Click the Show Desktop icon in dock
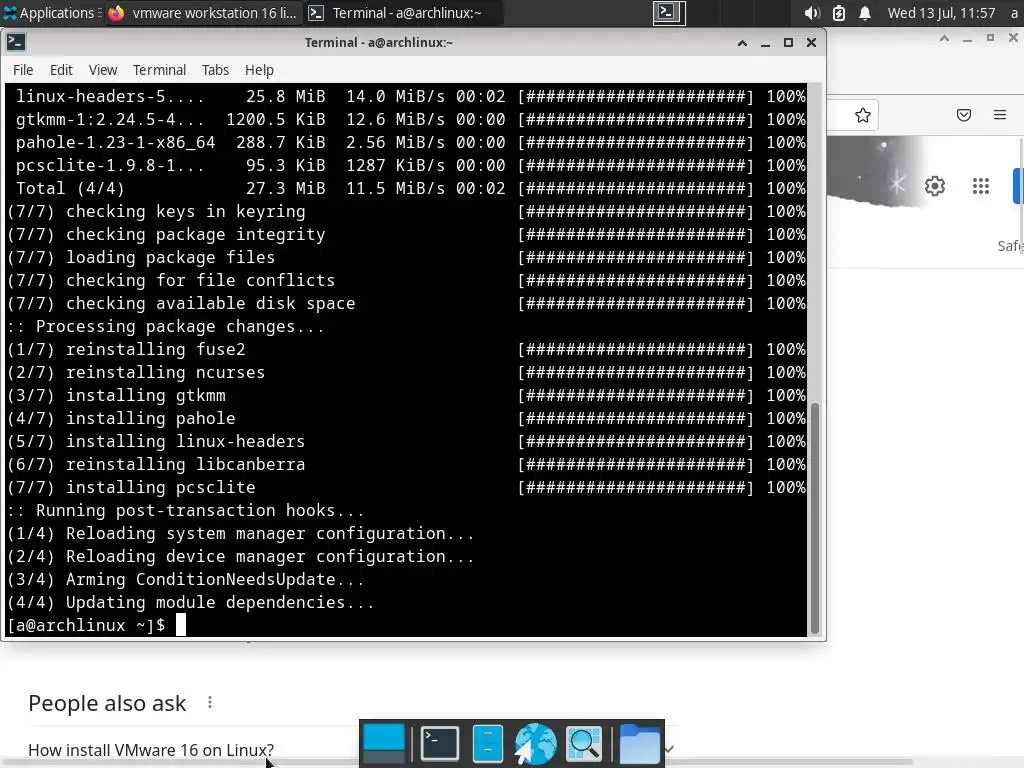1024x768 pixels. 384,744
